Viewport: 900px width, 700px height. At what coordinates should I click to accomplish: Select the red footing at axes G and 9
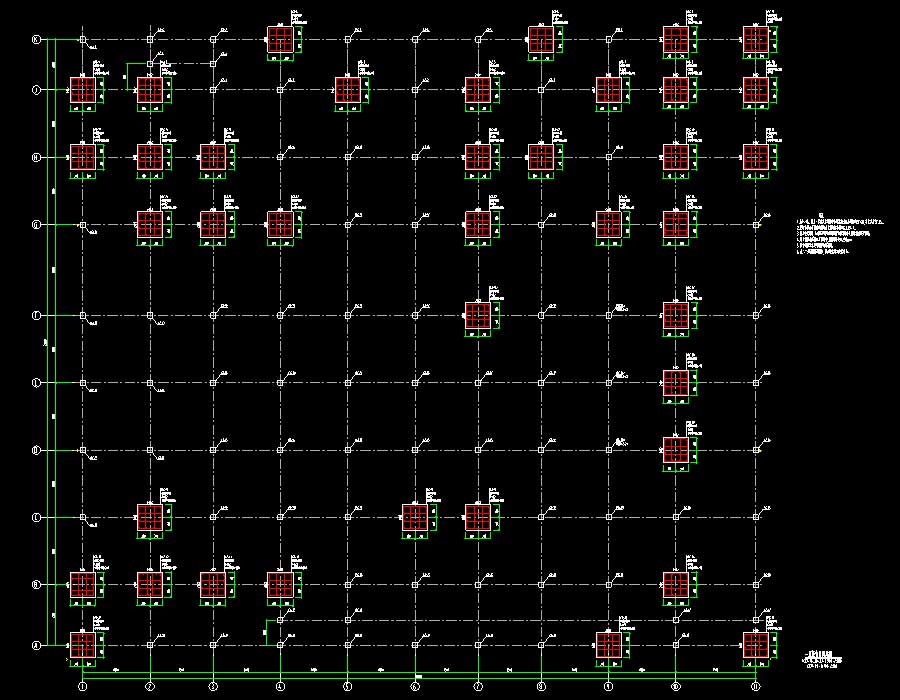609,225
